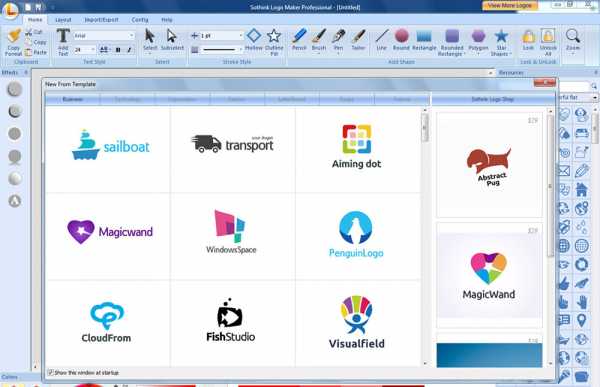Add a Polygon shape

coord(478,40)
